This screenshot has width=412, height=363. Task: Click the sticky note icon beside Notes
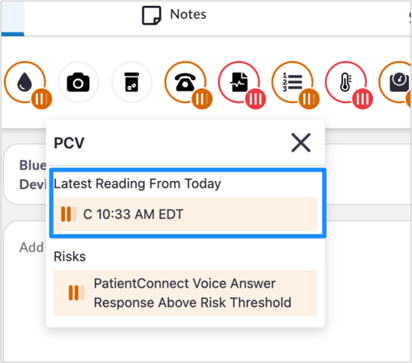tap(151, 15)
